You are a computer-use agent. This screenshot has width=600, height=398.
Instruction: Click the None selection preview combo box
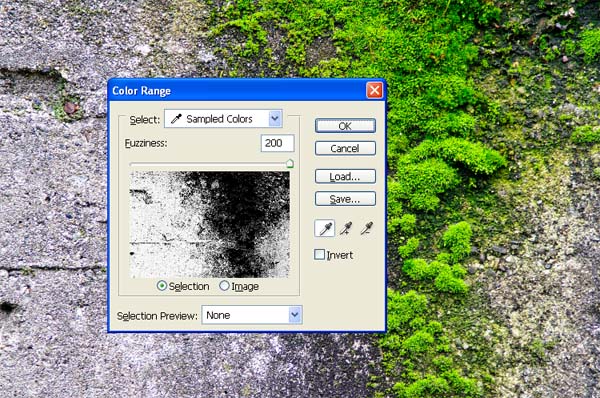click(252, 315)
